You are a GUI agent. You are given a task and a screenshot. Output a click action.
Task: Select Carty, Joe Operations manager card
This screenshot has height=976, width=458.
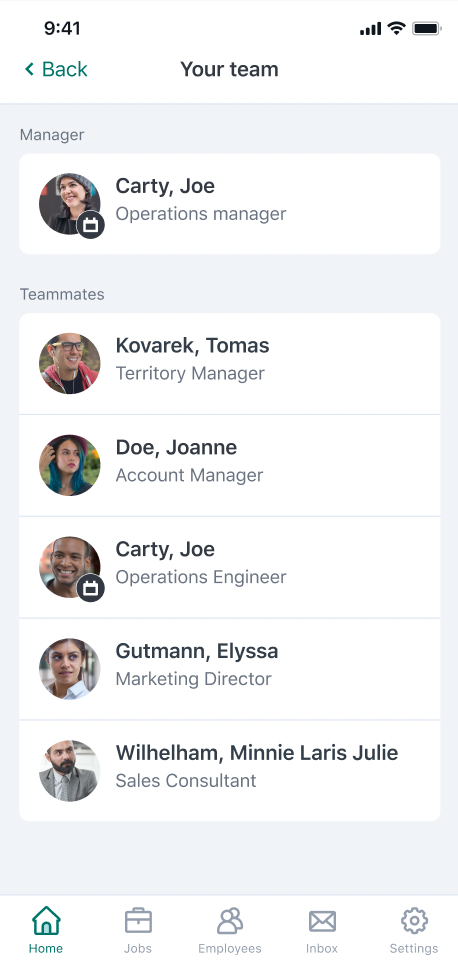click(230, 204)
